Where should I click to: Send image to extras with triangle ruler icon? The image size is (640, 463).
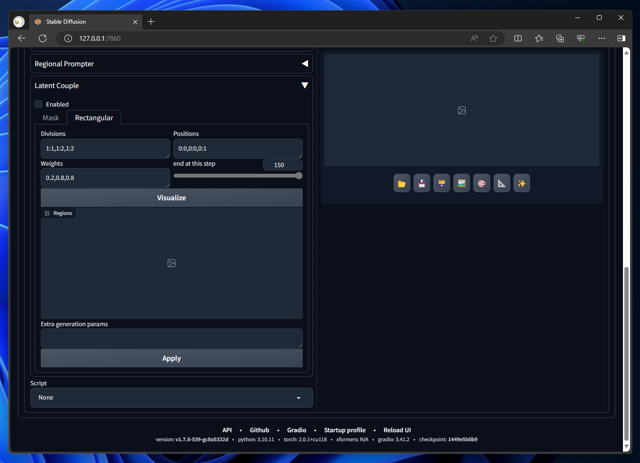(x=502, y=183)
